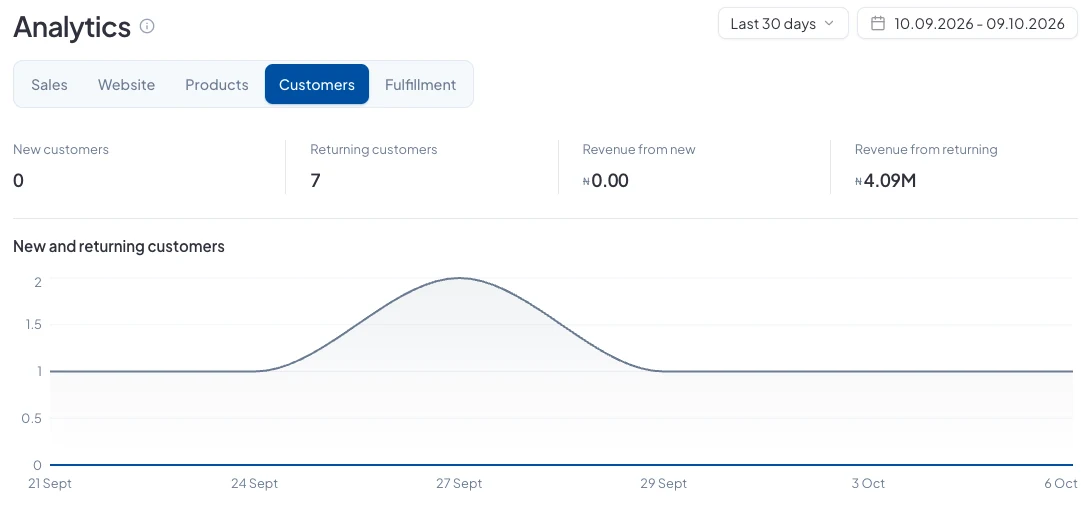This screenshot has height=505, width=1083.
Task: Click the 6 Oct axis label
Action: pos(1061,484)
